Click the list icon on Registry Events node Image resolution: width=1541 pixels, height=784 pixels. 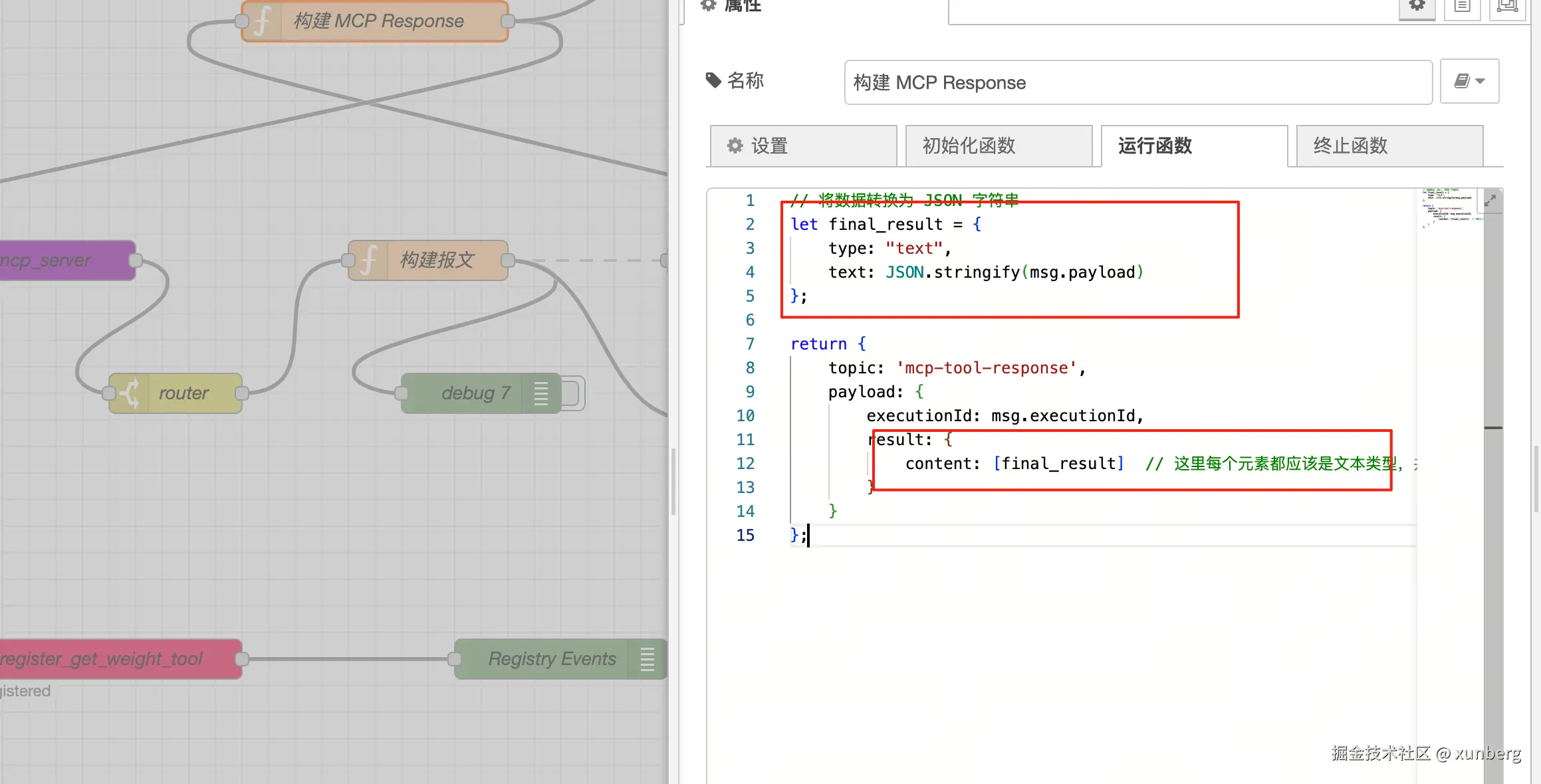(x=647, y=658)
